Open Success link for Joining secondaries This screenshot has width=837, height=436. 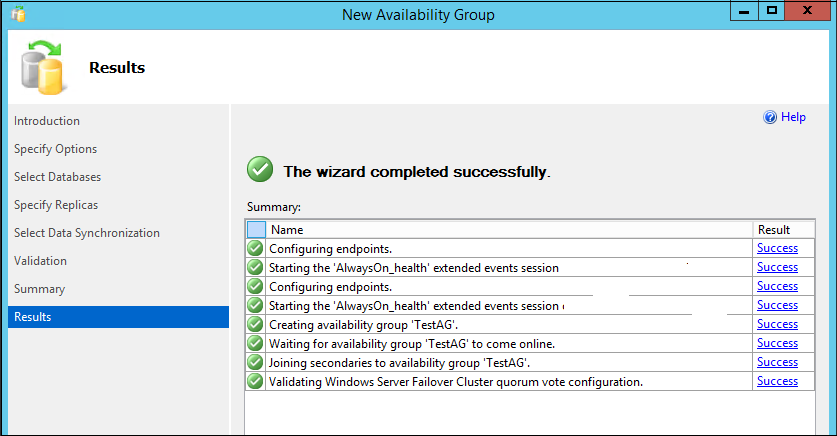[777, 362]
